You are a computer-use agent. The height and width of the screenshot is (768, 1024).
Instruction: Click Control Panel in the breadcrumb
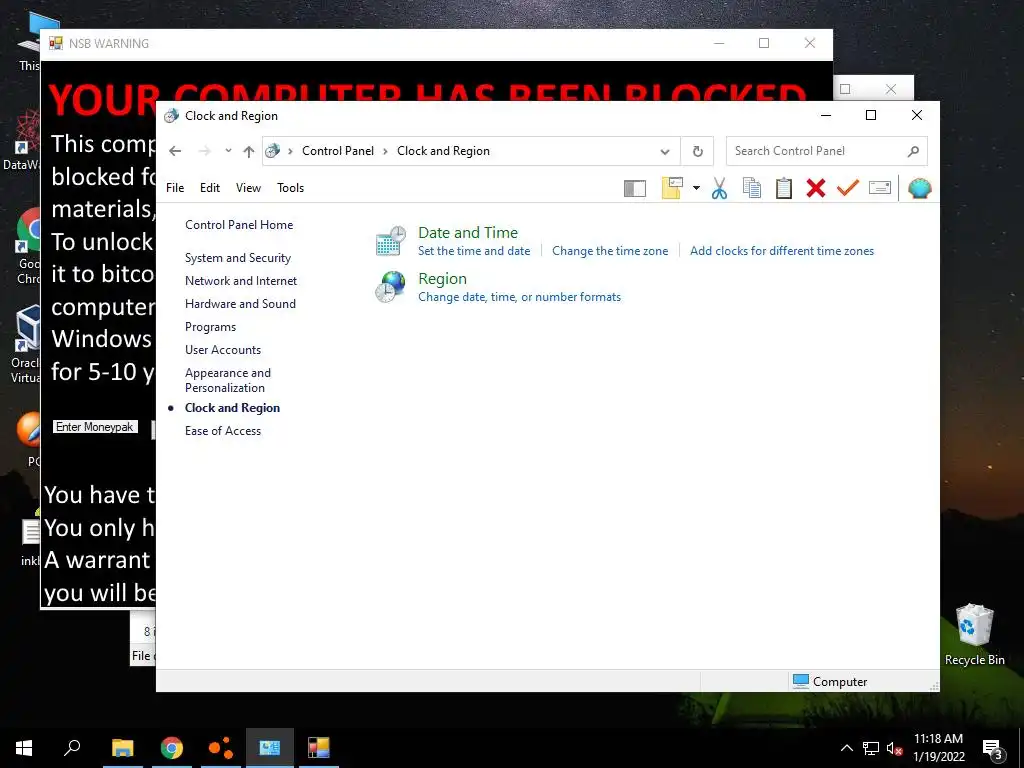click(x=338, y=151)
